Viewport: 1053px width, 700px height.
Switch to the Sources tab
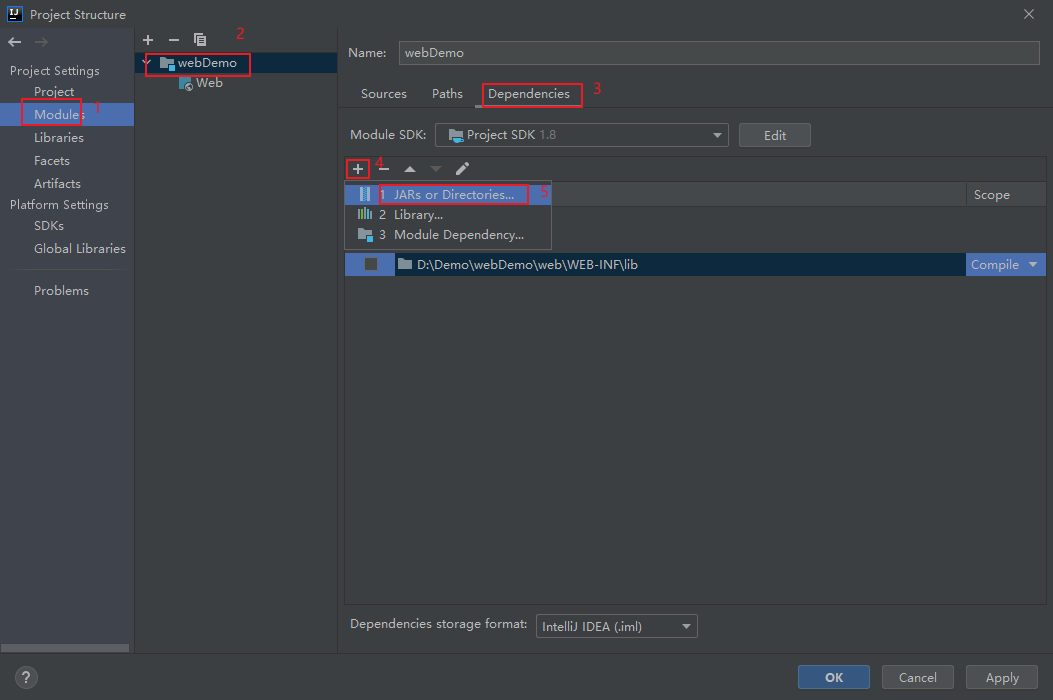point(384,93)
